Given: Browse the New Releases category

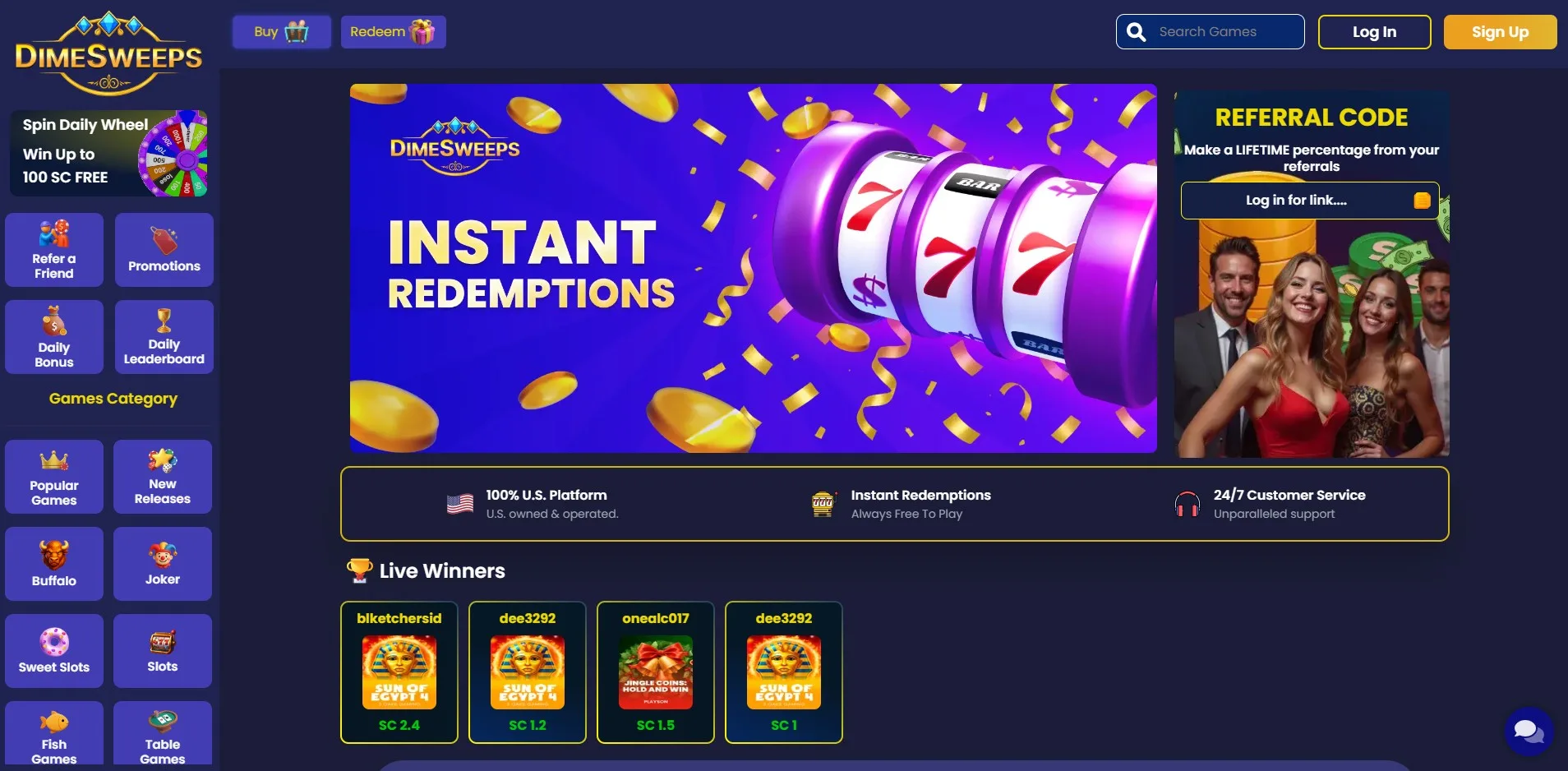Looking at the screenshot, I should (163, 477).
